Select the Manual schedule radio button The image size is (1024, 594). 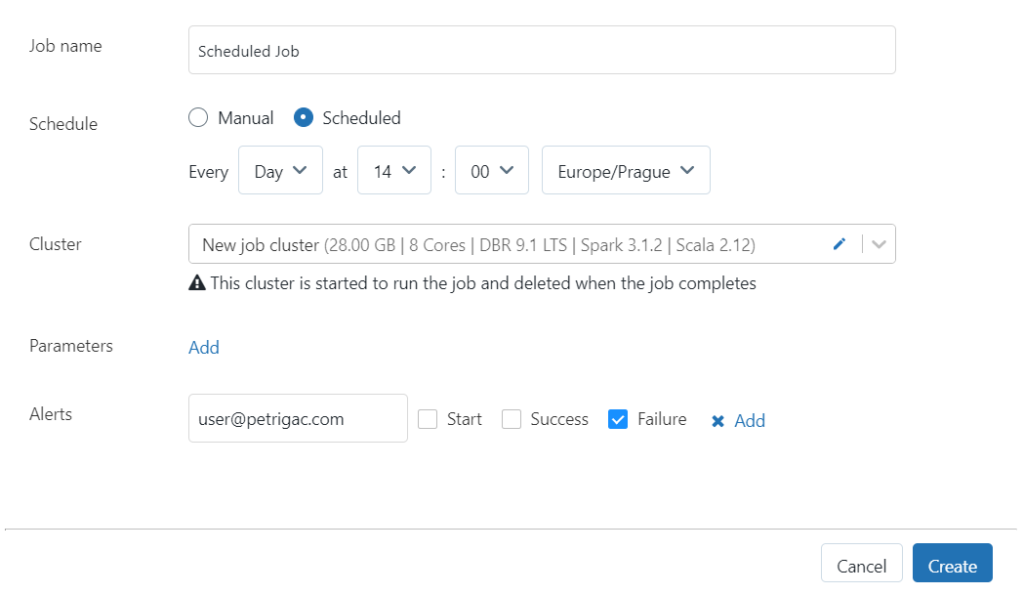click(198, 118)
